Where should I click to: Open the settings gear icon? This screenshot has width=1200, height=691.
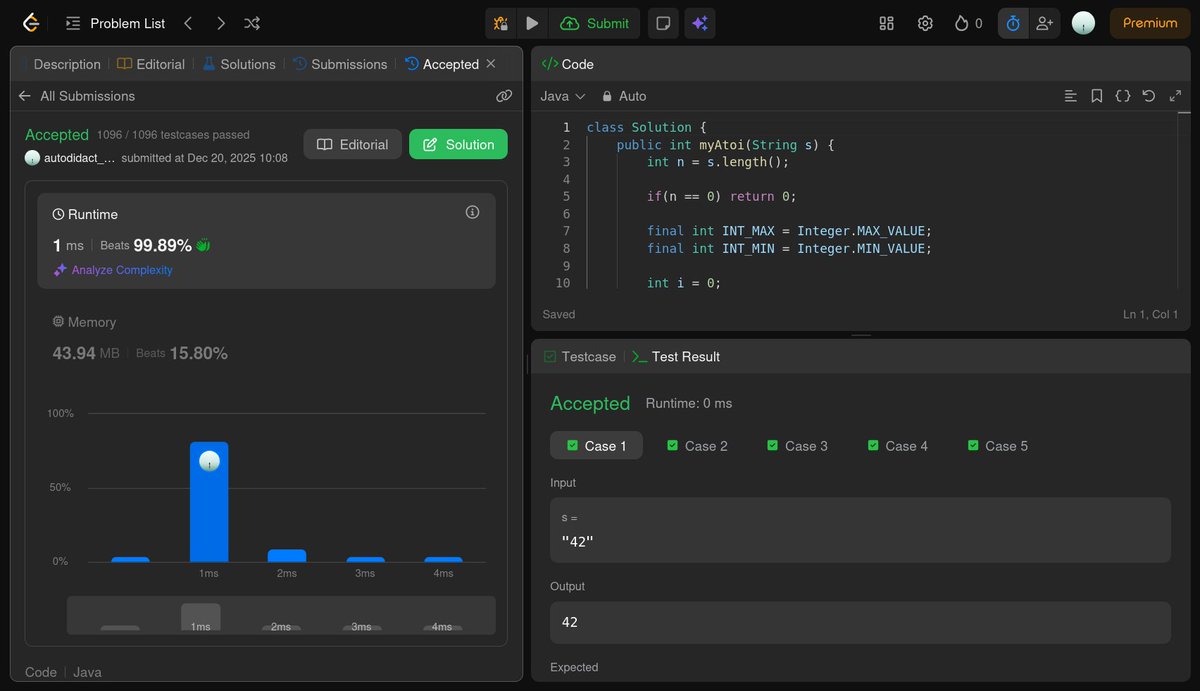(x=925, y=23)
